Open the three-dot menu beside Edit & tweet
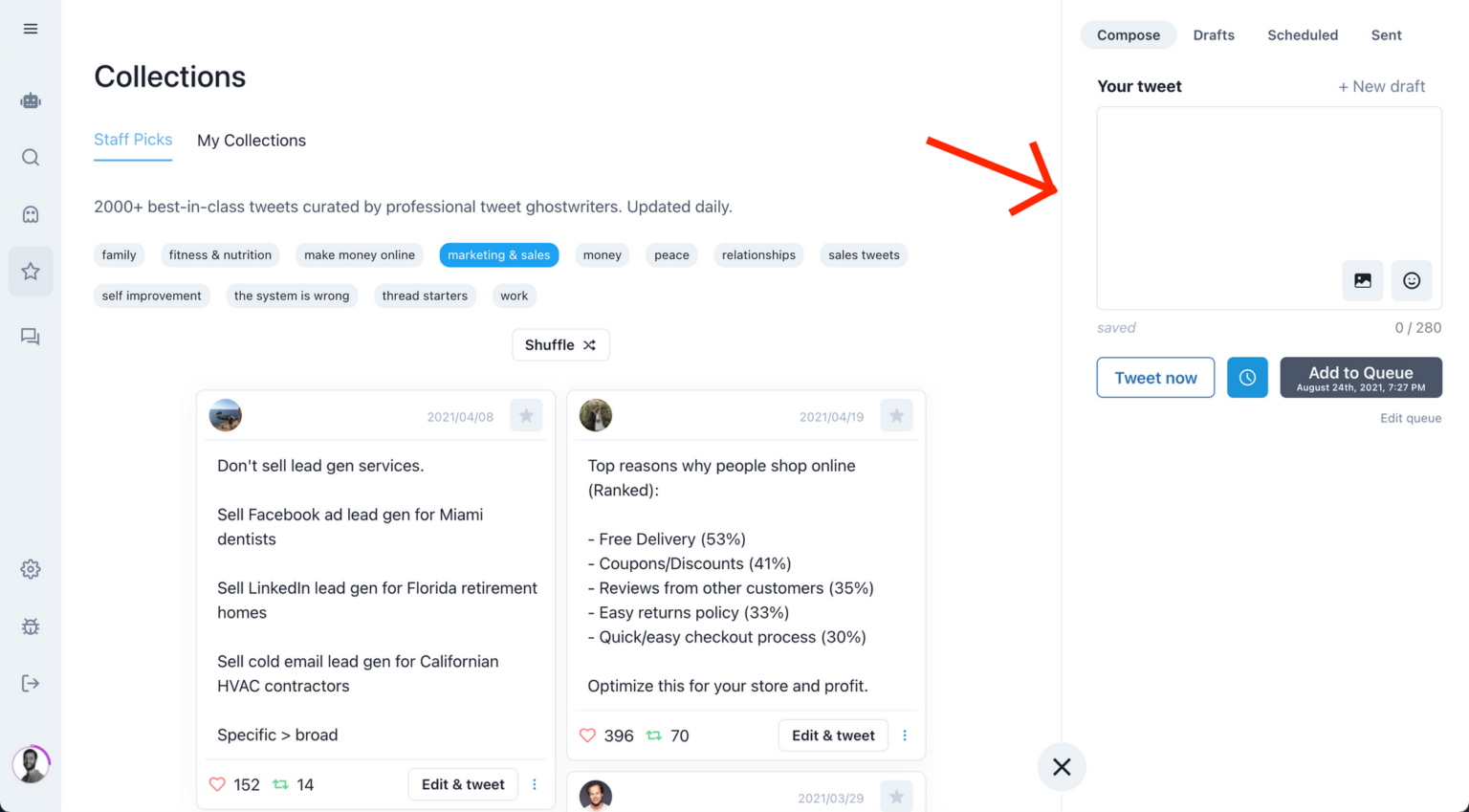The image size is (1469, 812). [905, 735]
